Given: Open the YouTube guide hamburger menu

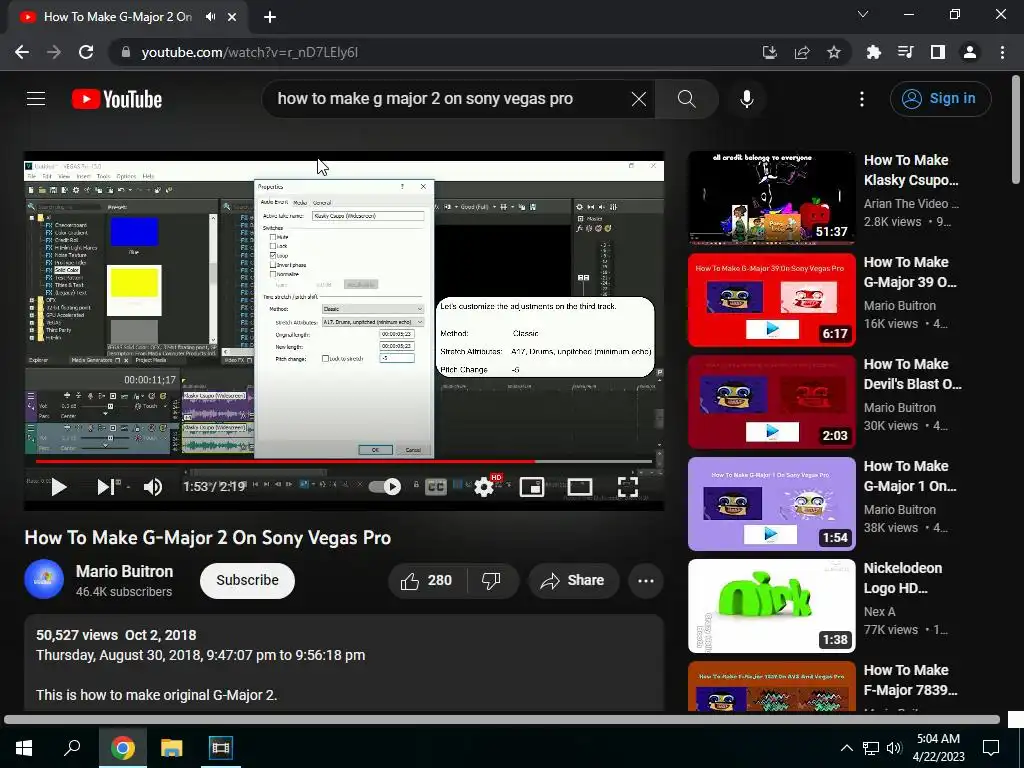Looking at the screenshot, I should click(x=36, y=99).
